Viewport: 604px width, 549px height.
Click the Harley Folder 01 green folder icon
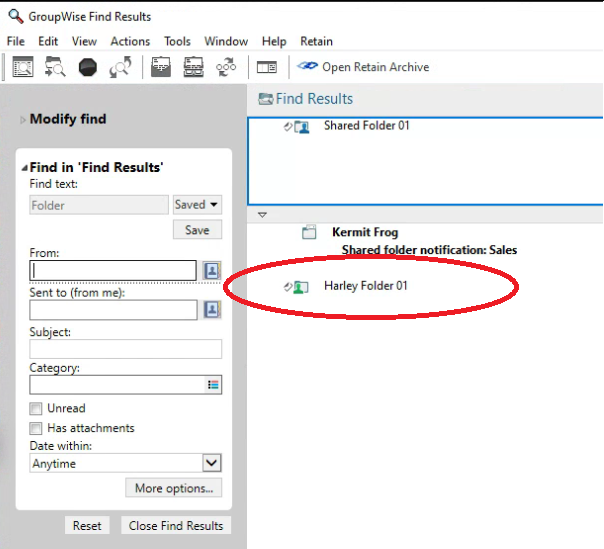(x=300, y=287)
